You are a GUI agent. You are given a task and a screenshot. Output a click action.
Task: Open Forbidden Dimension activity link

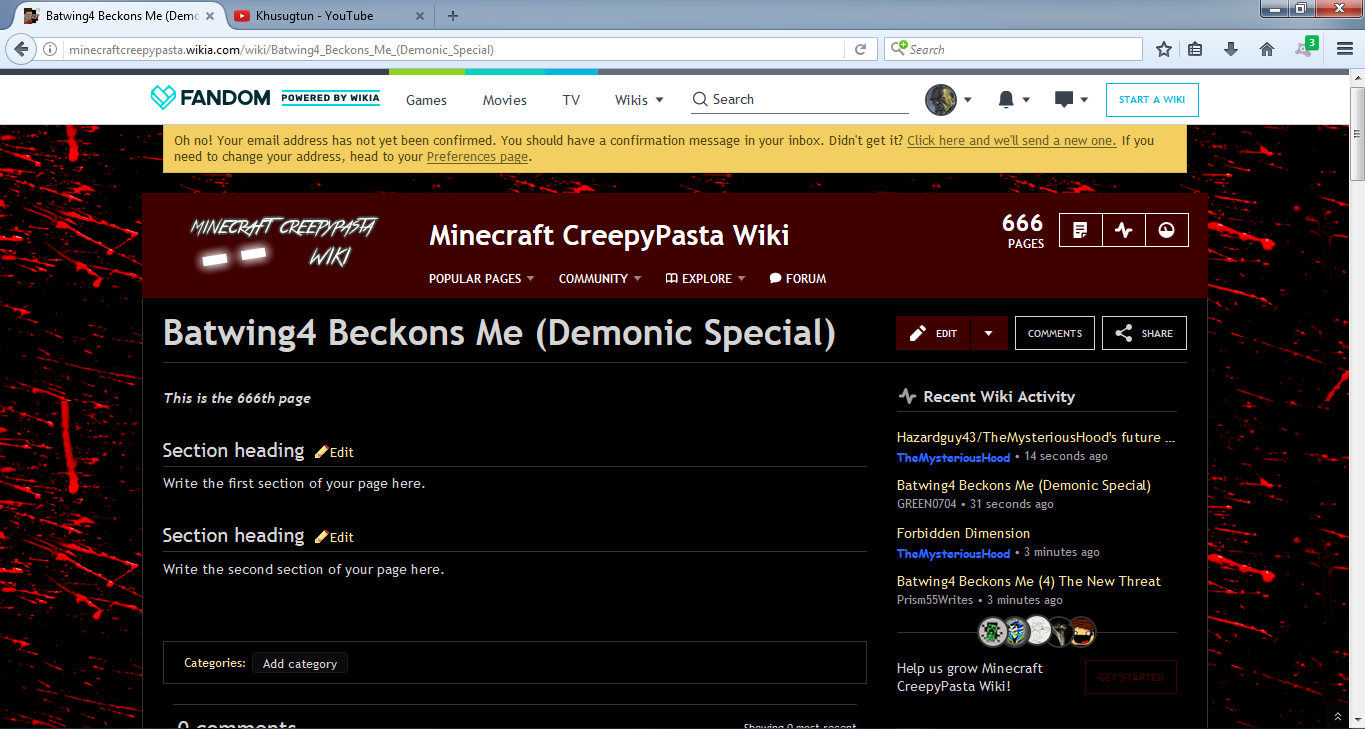963,533
